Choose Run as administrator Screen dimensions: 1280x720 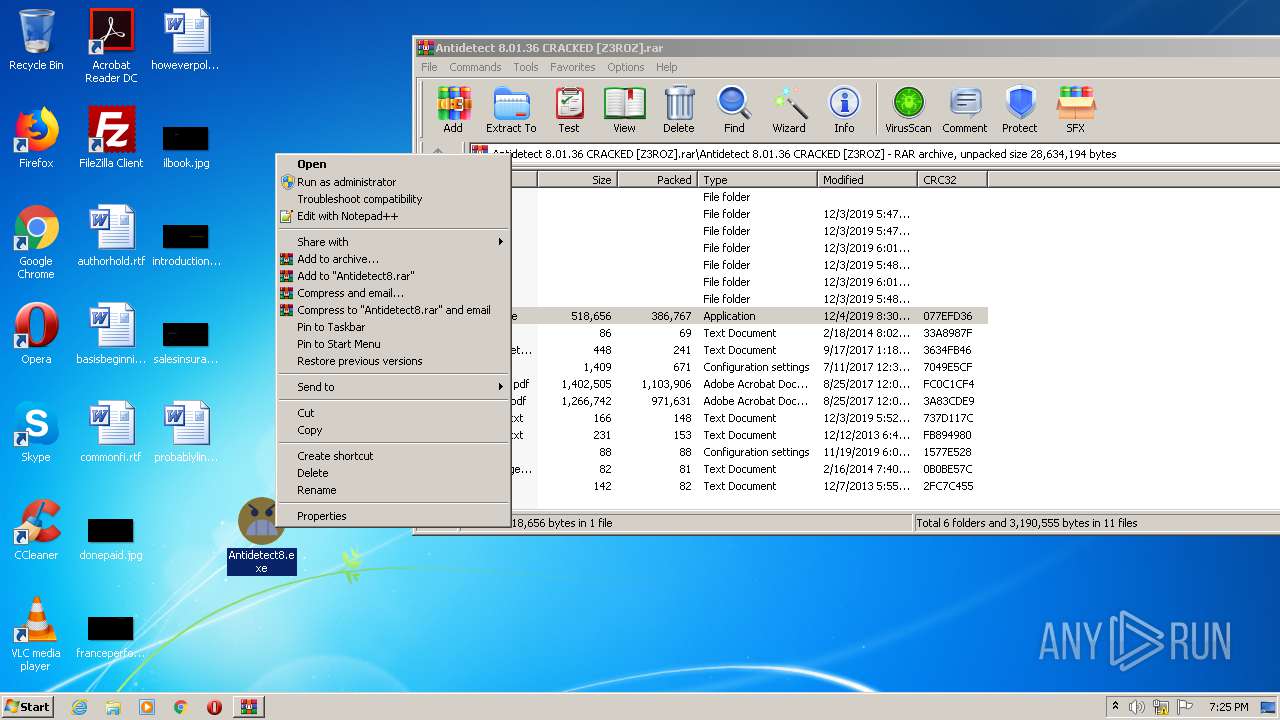pyautogui.click(x=393, y=182)
